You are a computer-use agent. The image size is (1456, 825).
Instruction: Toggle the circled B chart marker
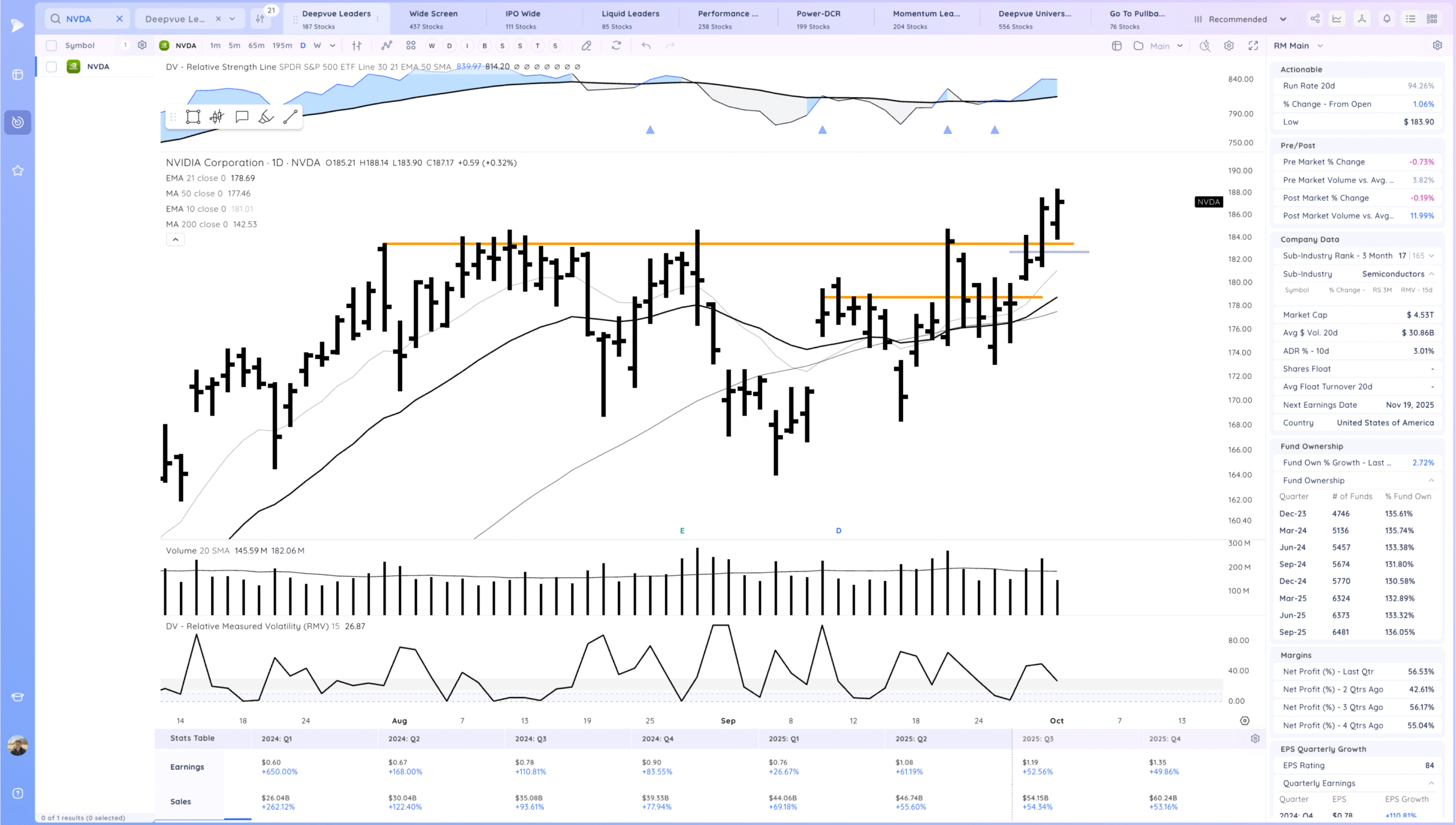(x=485, y=46)
